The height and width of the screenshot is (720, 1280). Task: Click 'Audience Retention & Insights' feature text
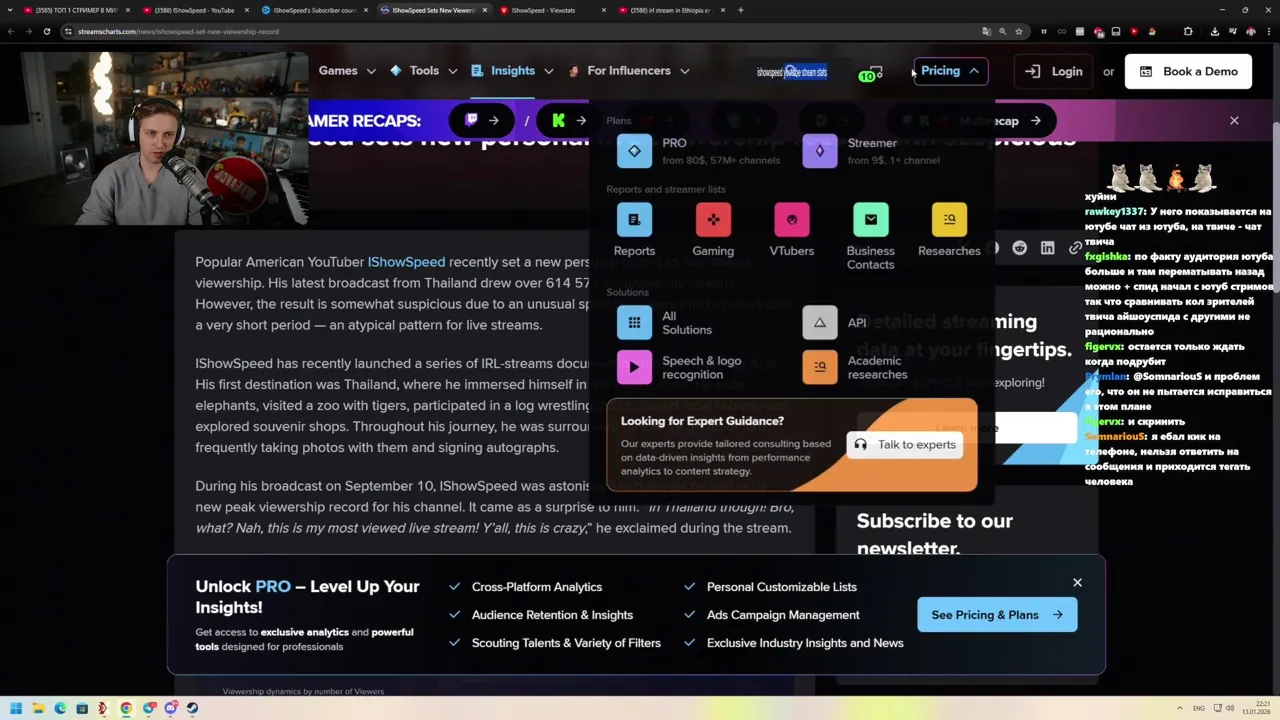pos(552,615)
